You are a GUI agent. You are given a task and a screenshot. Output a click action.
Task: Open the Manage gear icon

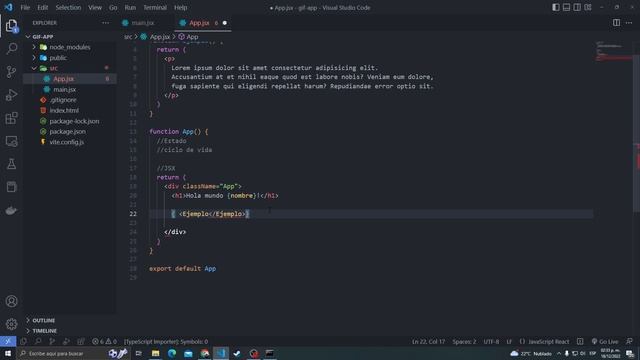coord(11,324)
